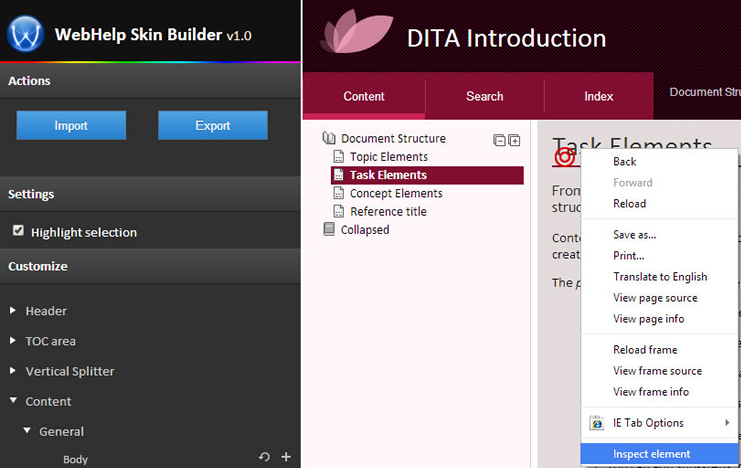Viewport: 741px width, 468px height.
Task: Reset Body style with undo icon
Action: tap(264, 457)
